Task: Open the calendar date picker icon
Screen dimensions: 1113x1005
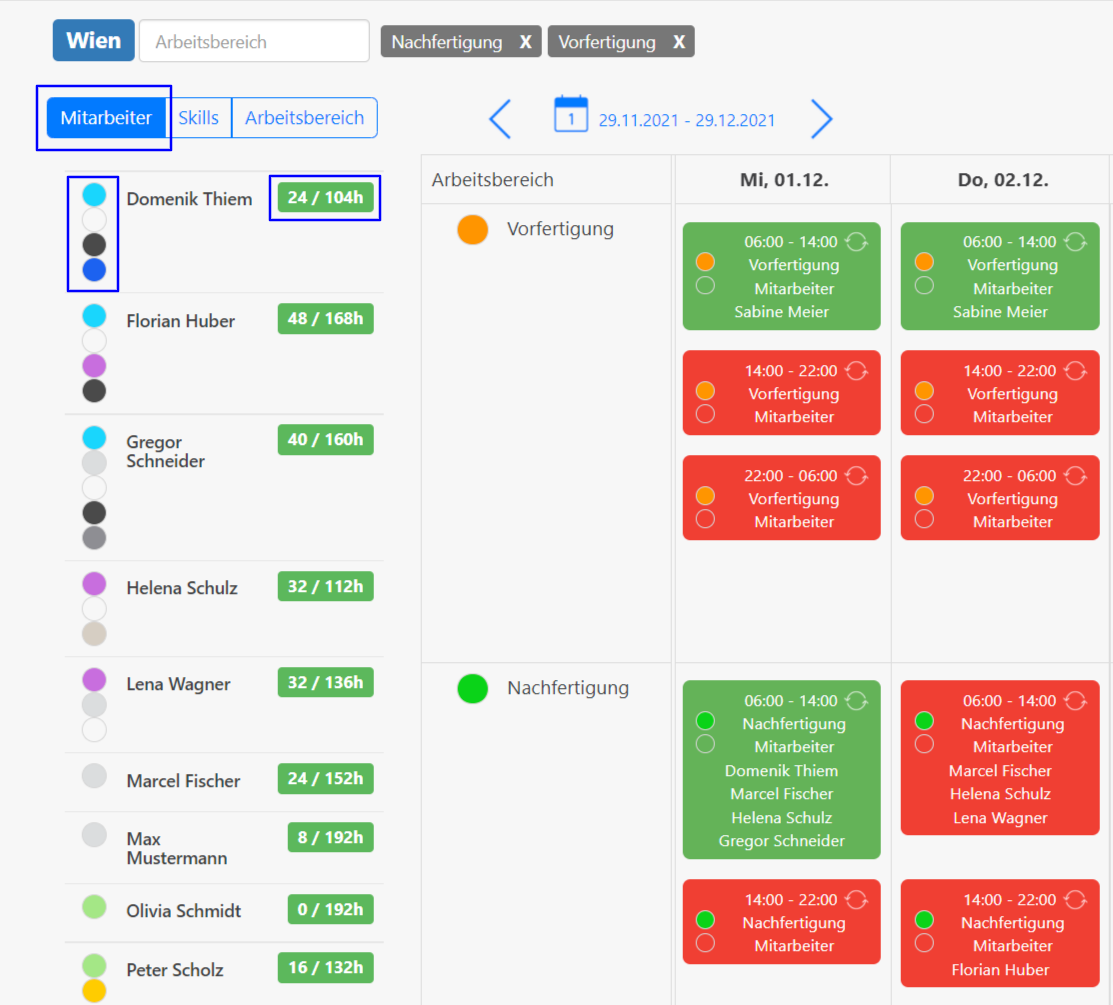Action: [x=571, y=115]
